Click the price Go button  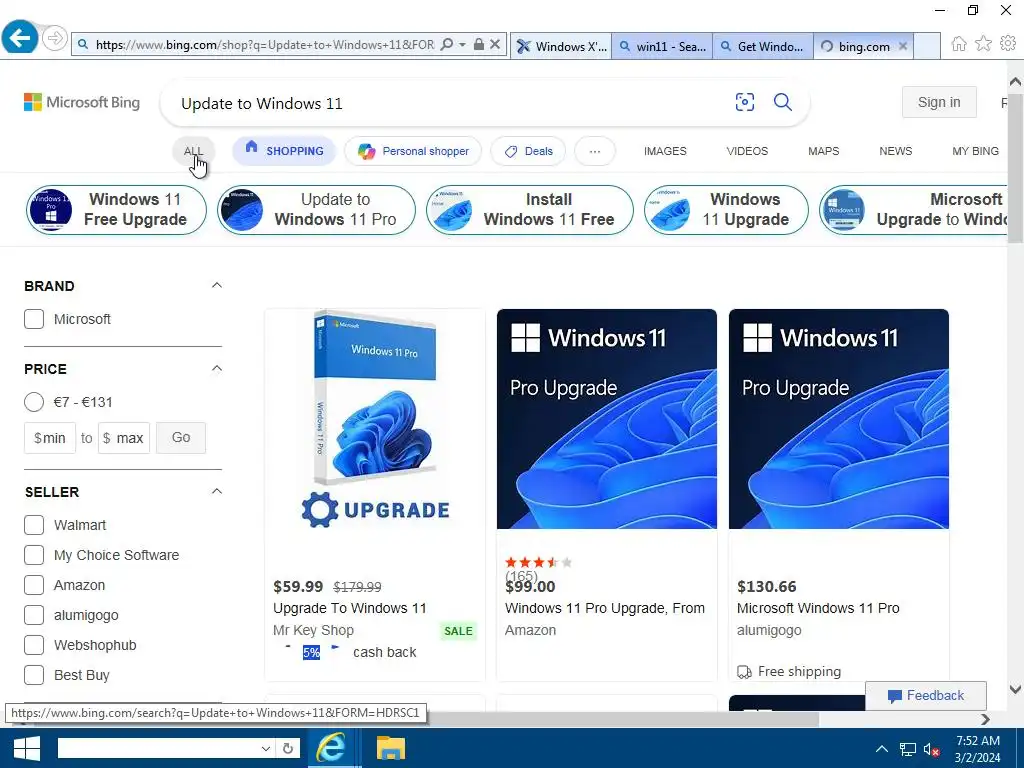(181, 438)
